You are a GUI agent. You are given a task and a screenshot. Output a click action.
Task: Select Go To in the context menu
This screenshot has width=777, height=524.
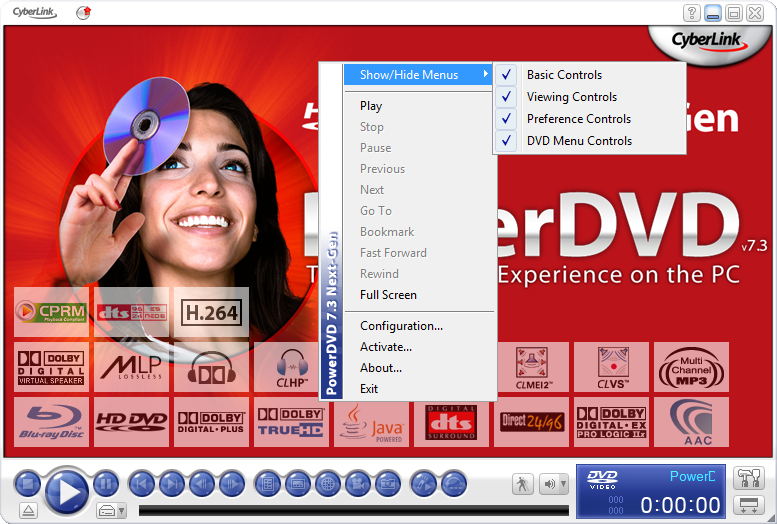coord(419,211)
